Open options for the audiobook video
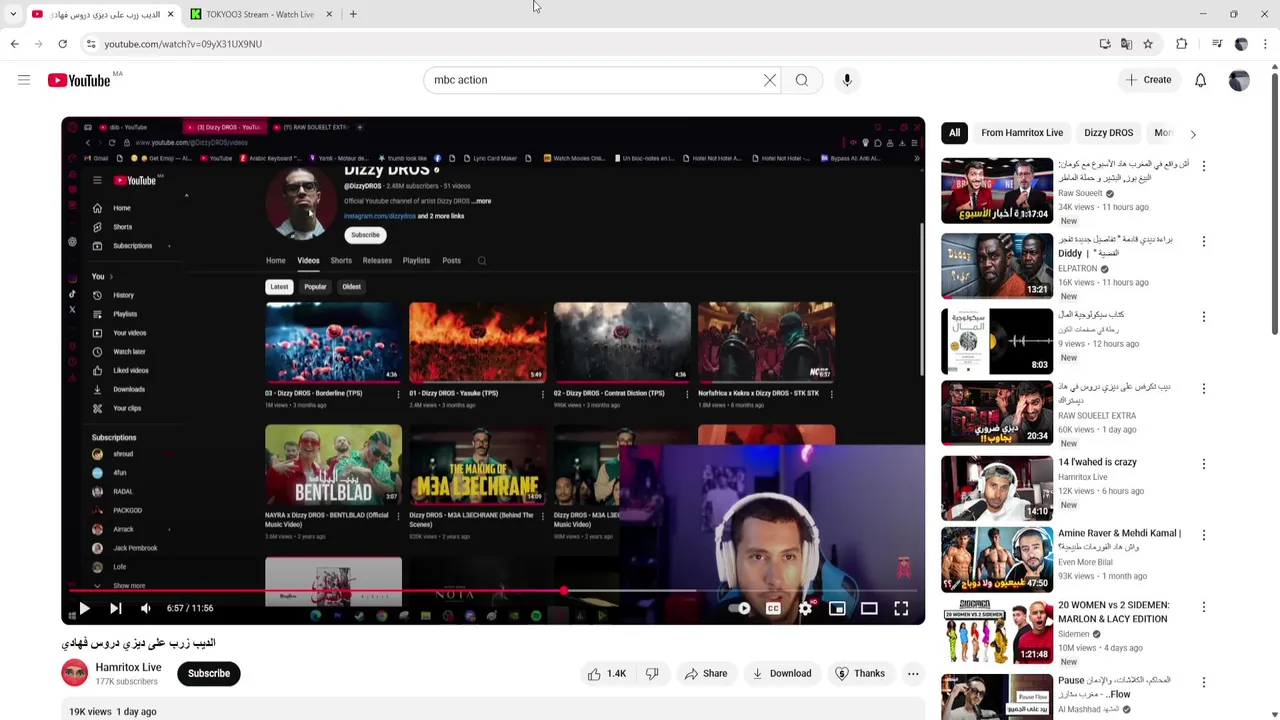The height and width of the screenshot is (720, 1280). point(1203,317)
